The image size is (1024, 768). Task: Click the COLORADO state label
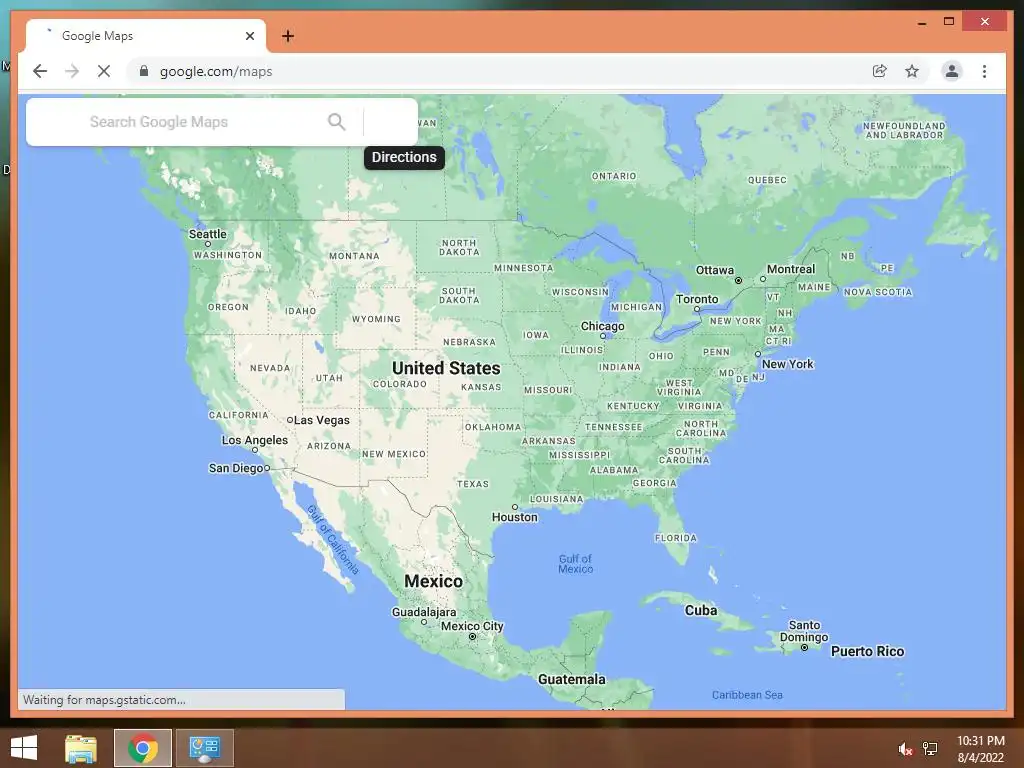(x=400, y=384)
